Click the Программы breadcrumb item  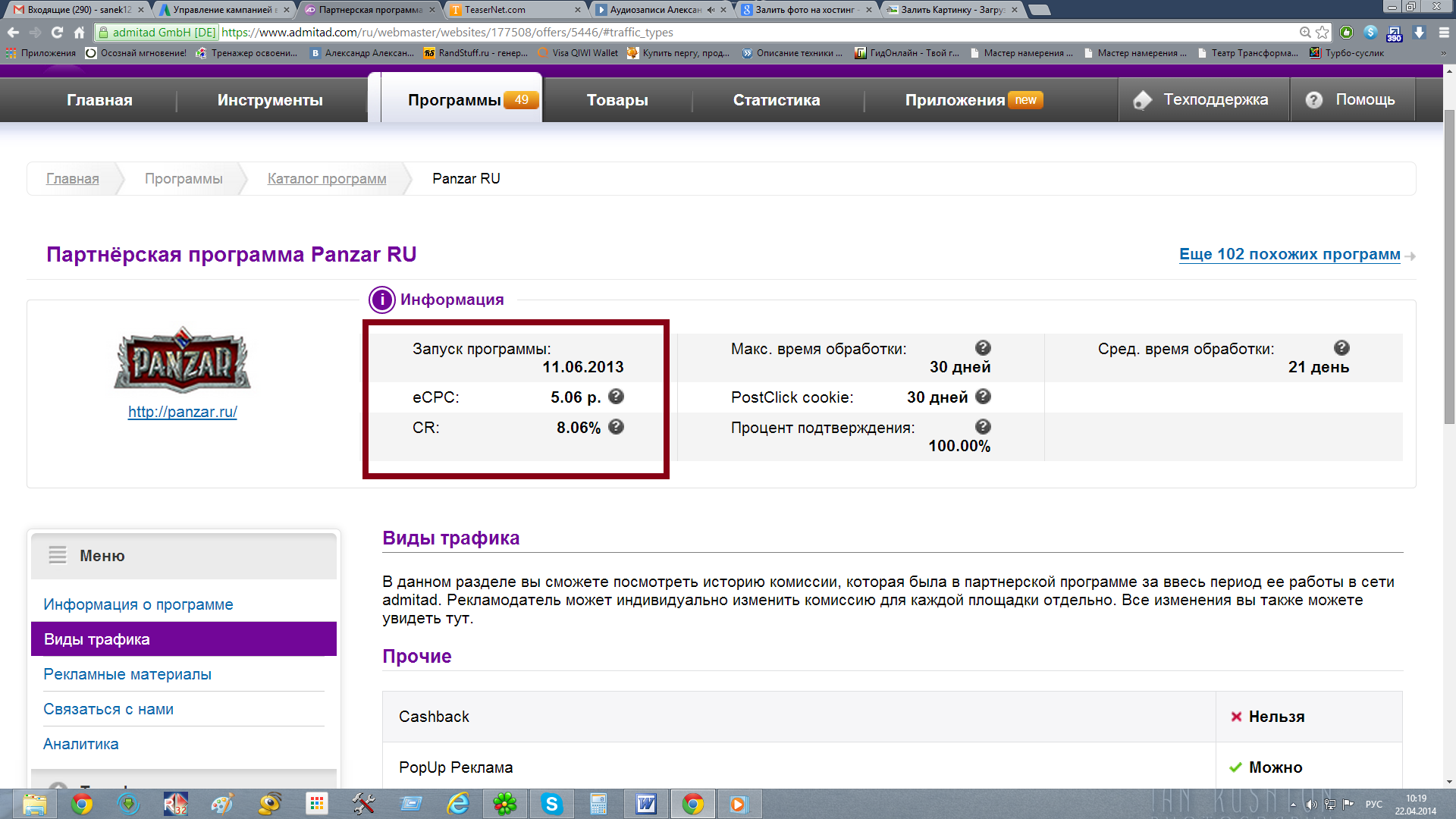point(184,178)
